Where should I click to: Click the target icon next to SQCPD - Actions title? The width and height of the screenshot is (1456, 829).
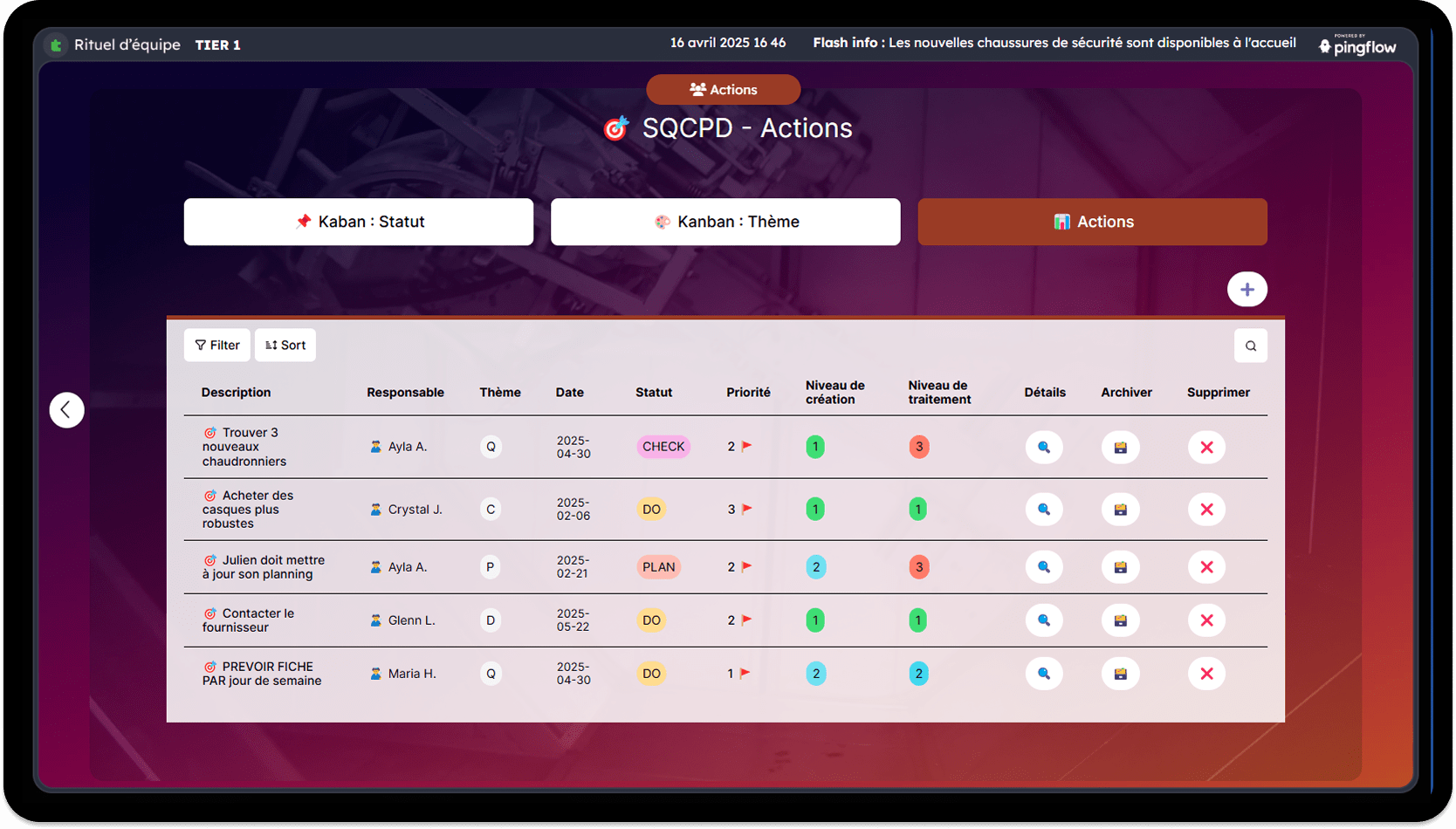[x=616, y=128]
